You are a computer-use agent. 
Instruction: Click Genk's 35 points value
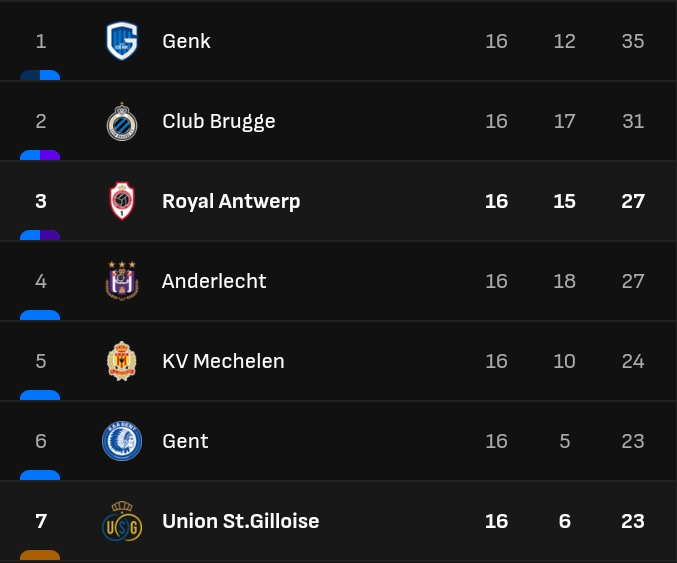[x=633, y=41]
